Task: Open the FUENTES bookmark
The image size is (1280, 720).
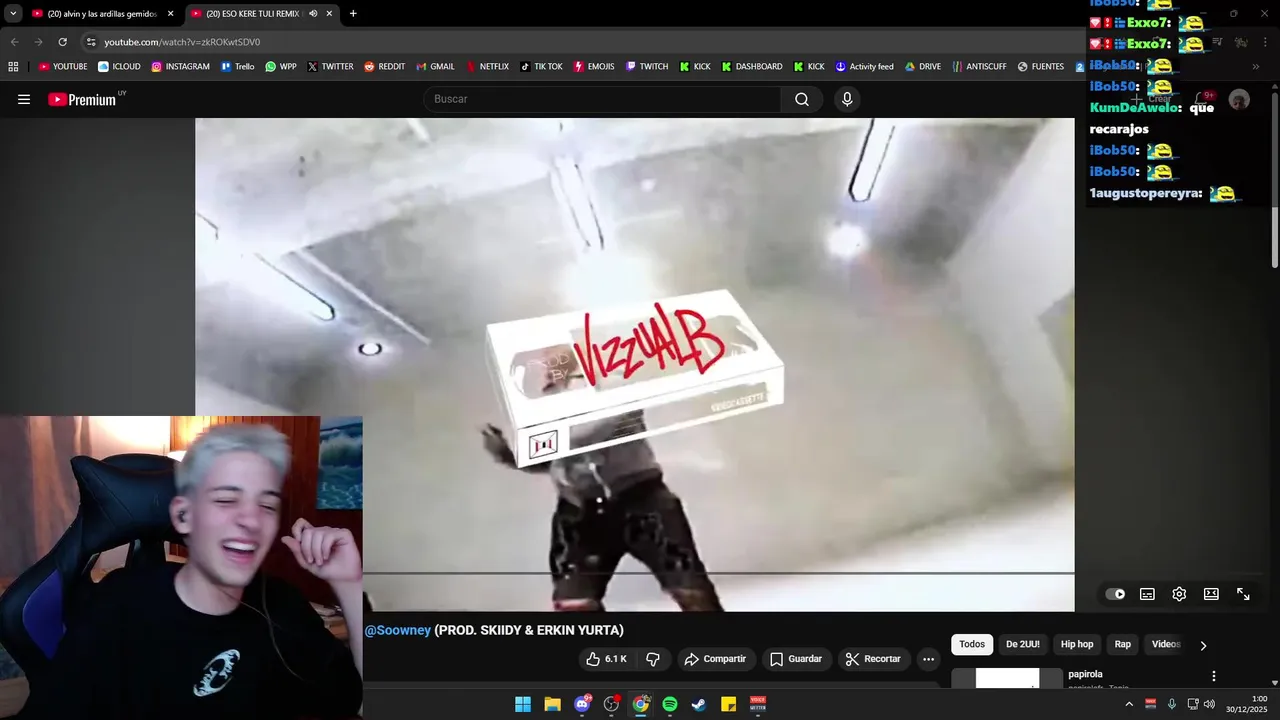Action: click(1041, 67)
